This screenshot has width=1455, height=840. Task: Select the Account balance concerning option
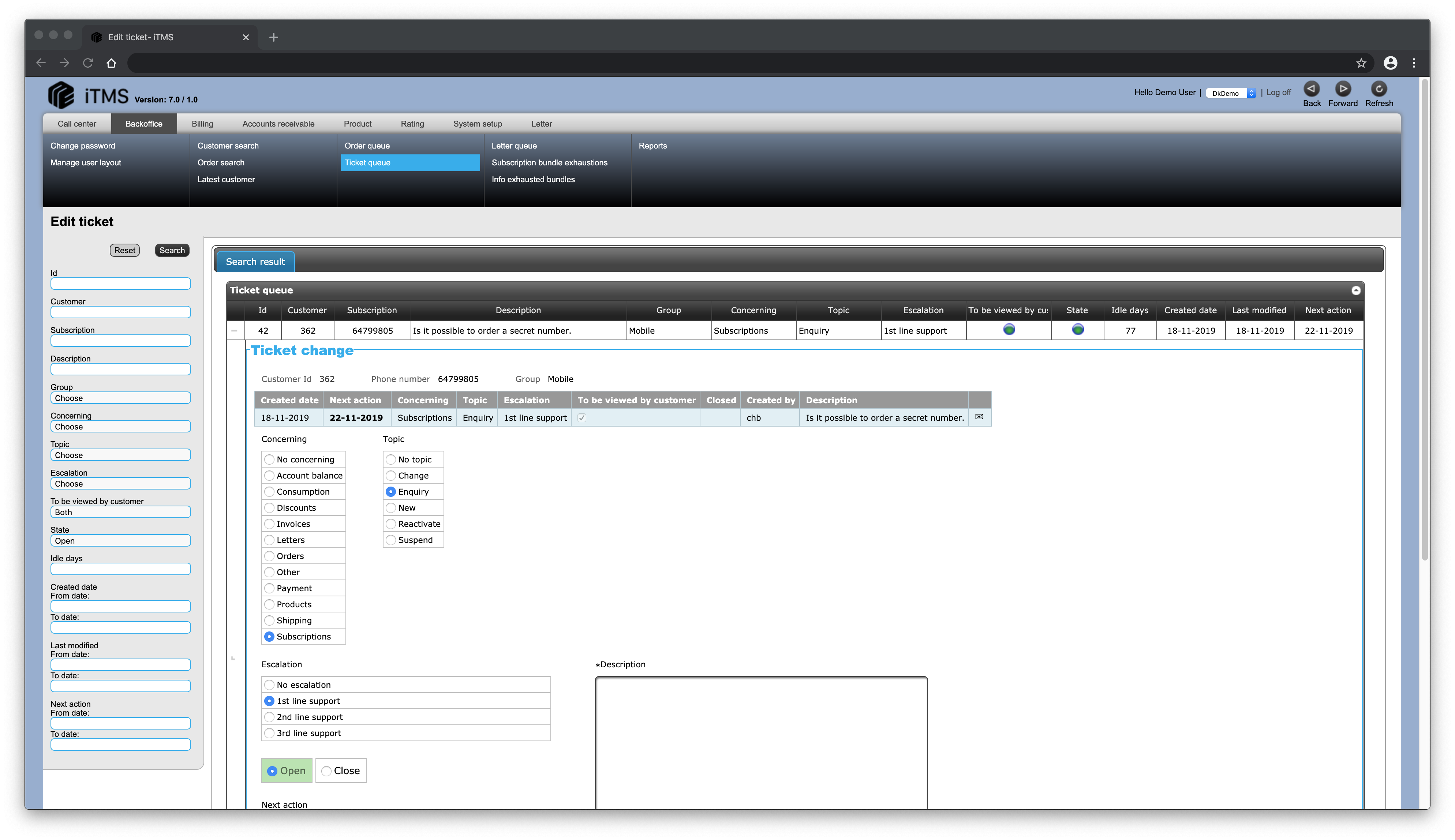(269, 475)
